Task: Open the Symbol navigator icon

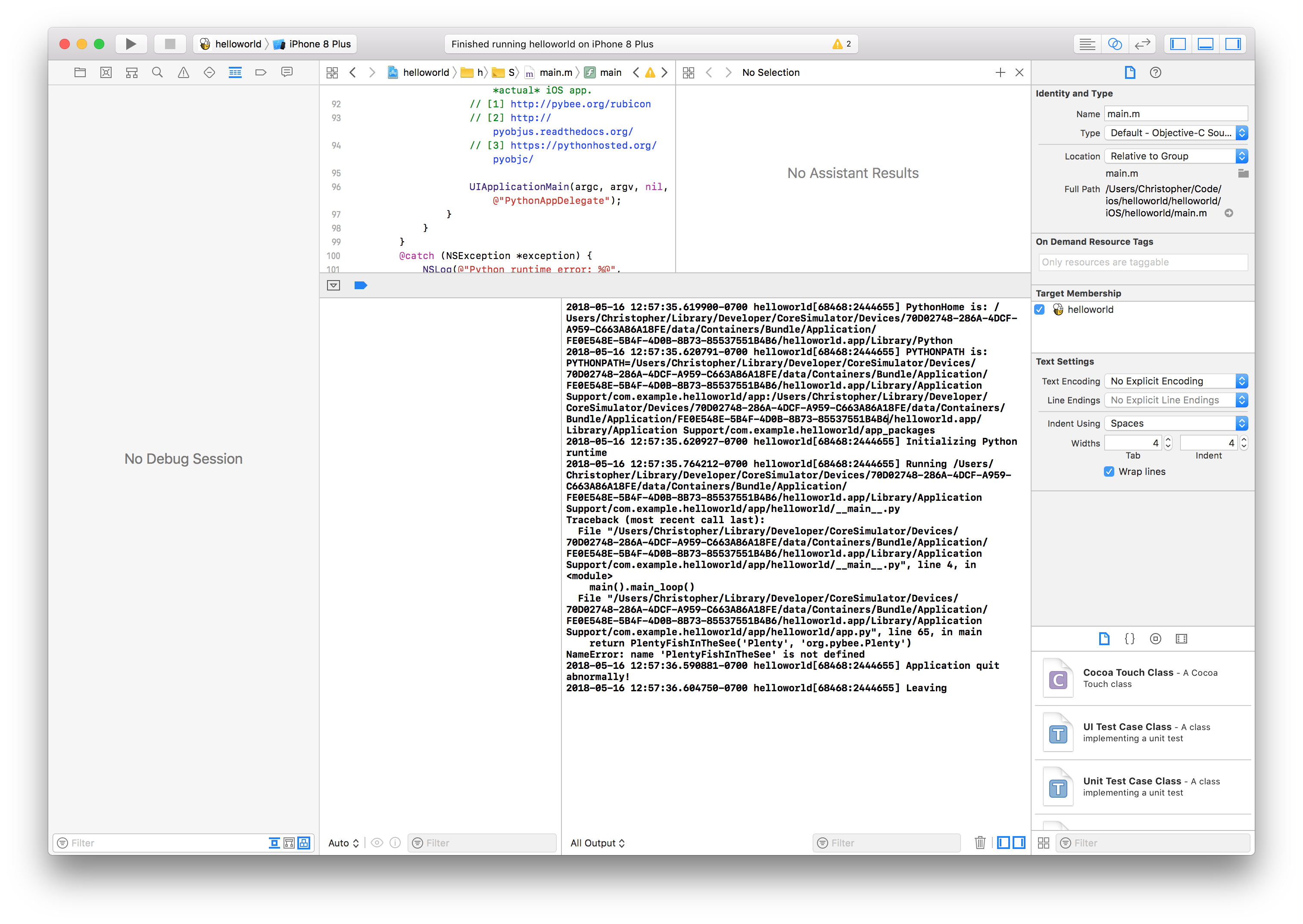Action: (x=132, y=72)
